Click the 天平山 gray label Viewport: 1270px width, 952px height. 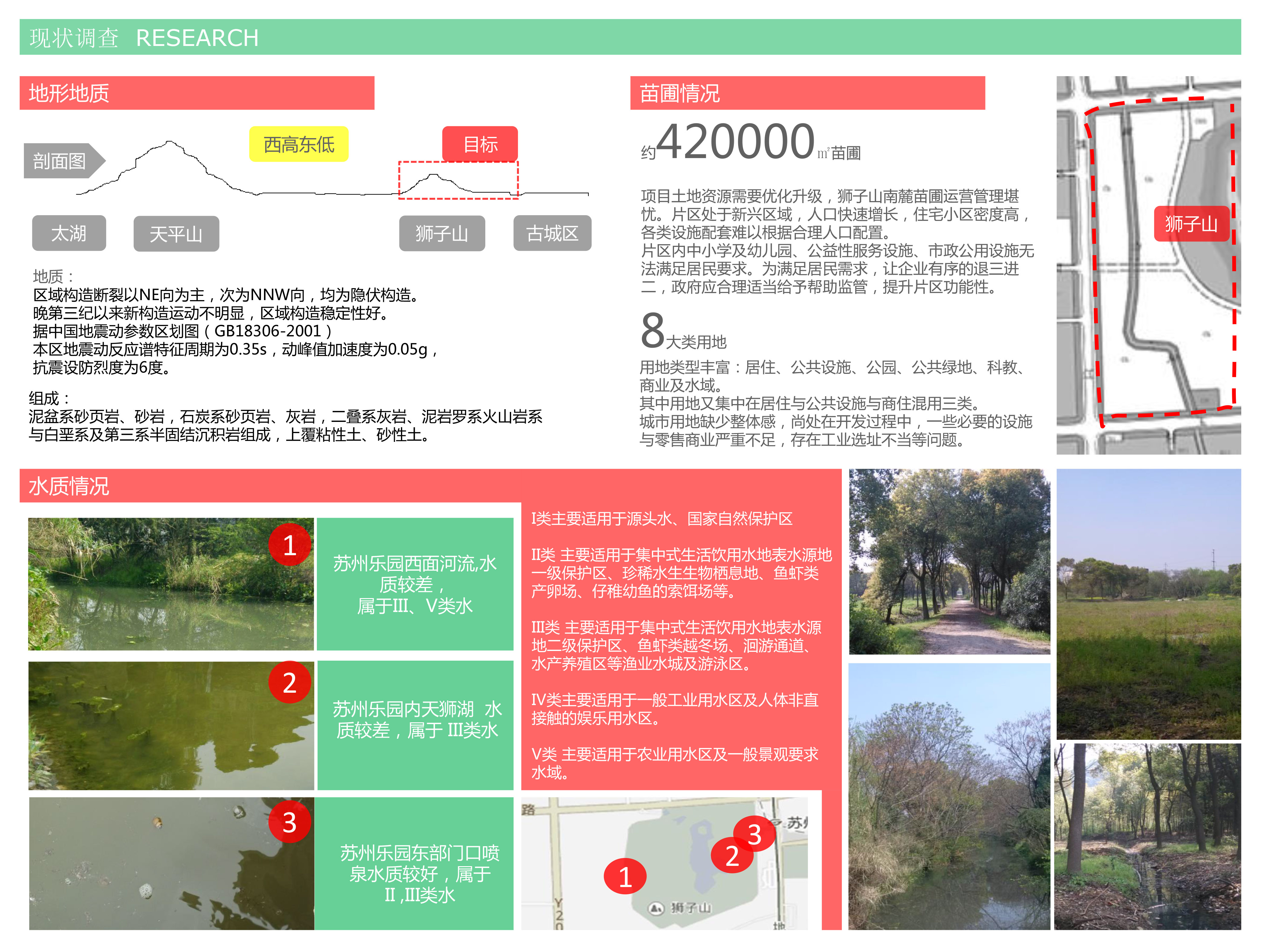click(176, 234)
